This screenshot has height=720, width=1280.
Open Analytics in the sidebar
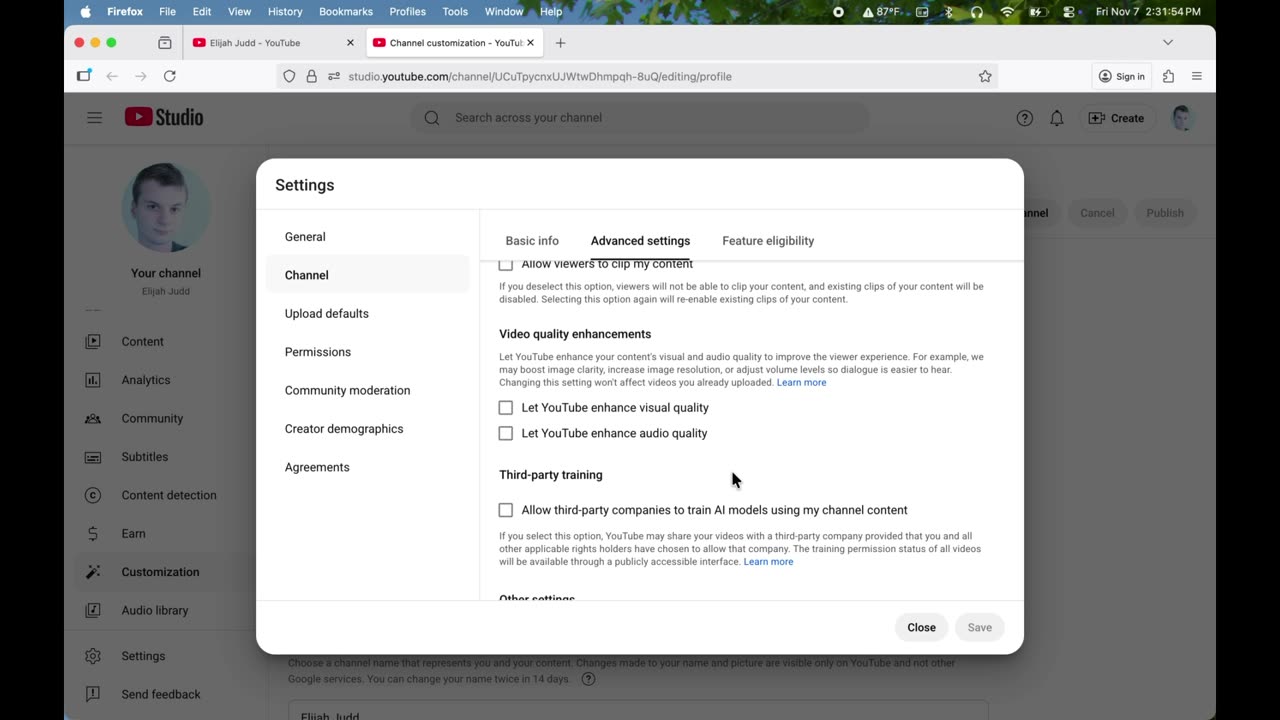click(x=148, y=380)
